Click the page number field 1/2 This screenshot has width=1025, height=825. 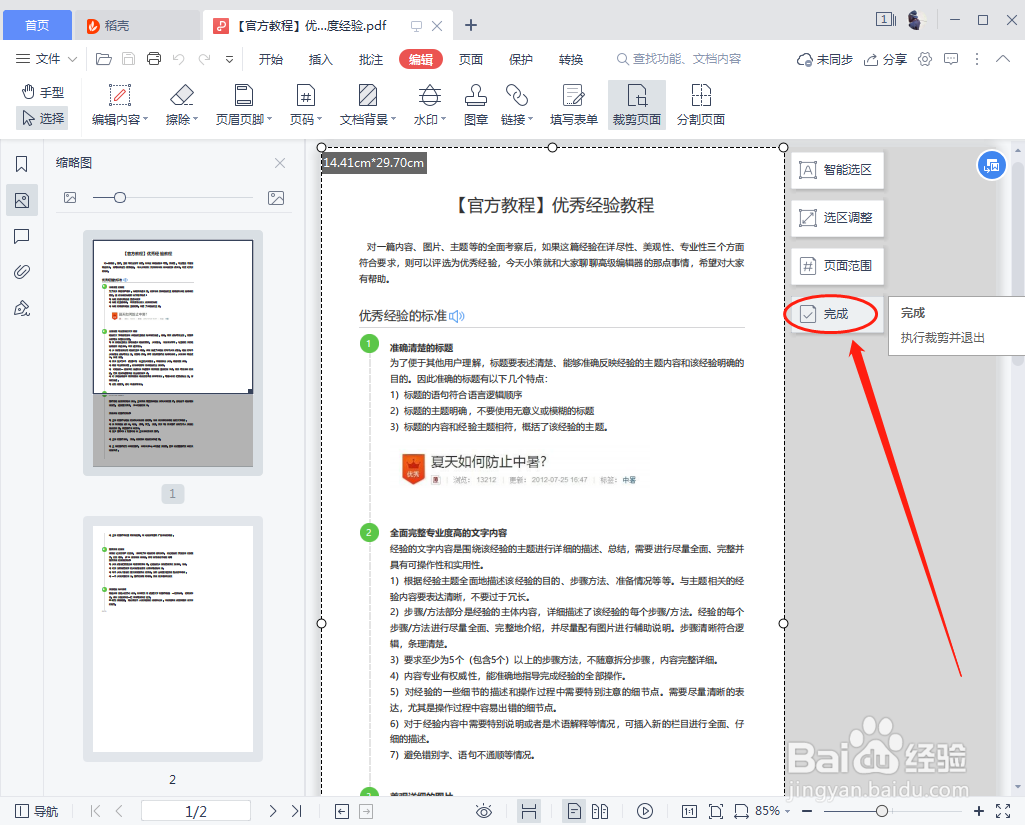[x=196, y=811]
